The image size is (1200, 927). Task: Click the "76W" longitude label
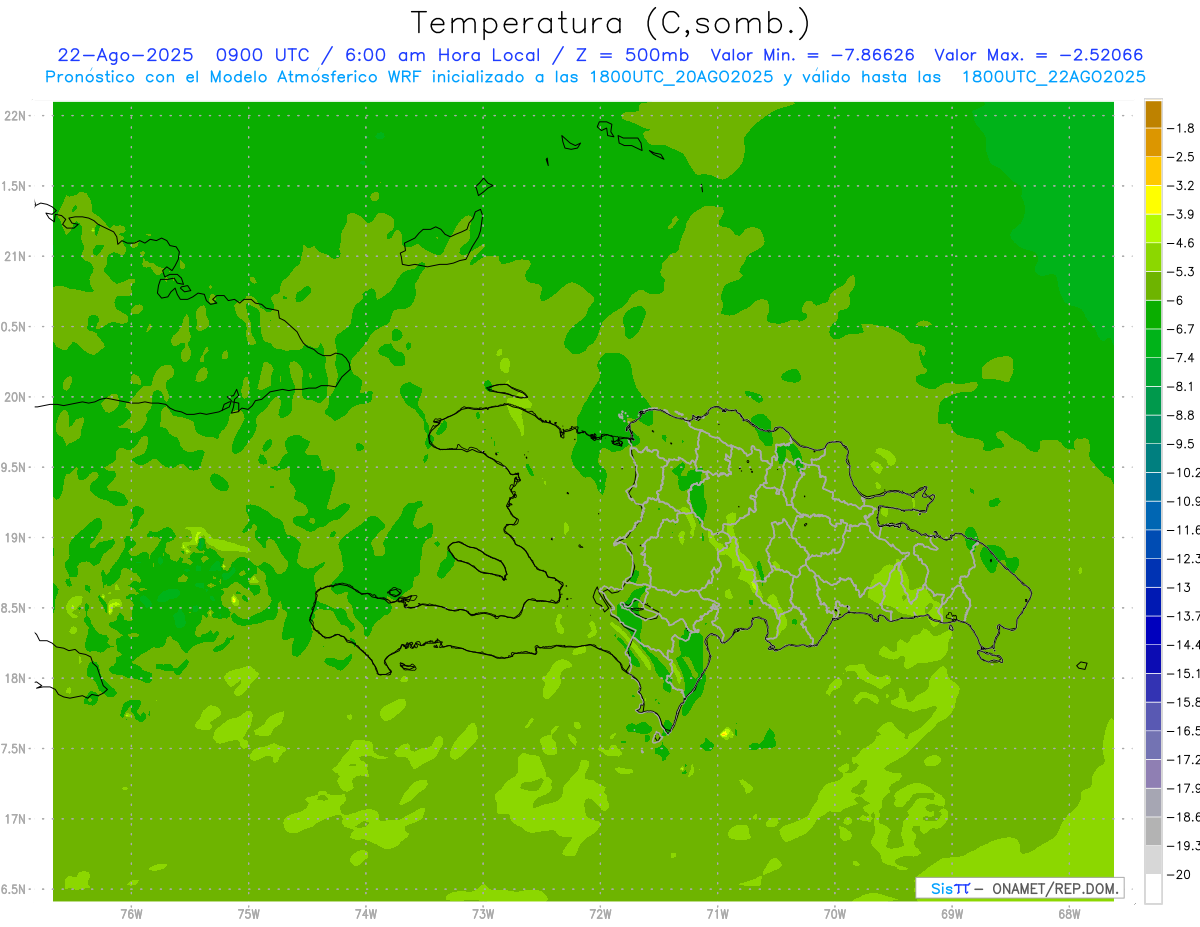pyautogui.click(x=131, y=914)
